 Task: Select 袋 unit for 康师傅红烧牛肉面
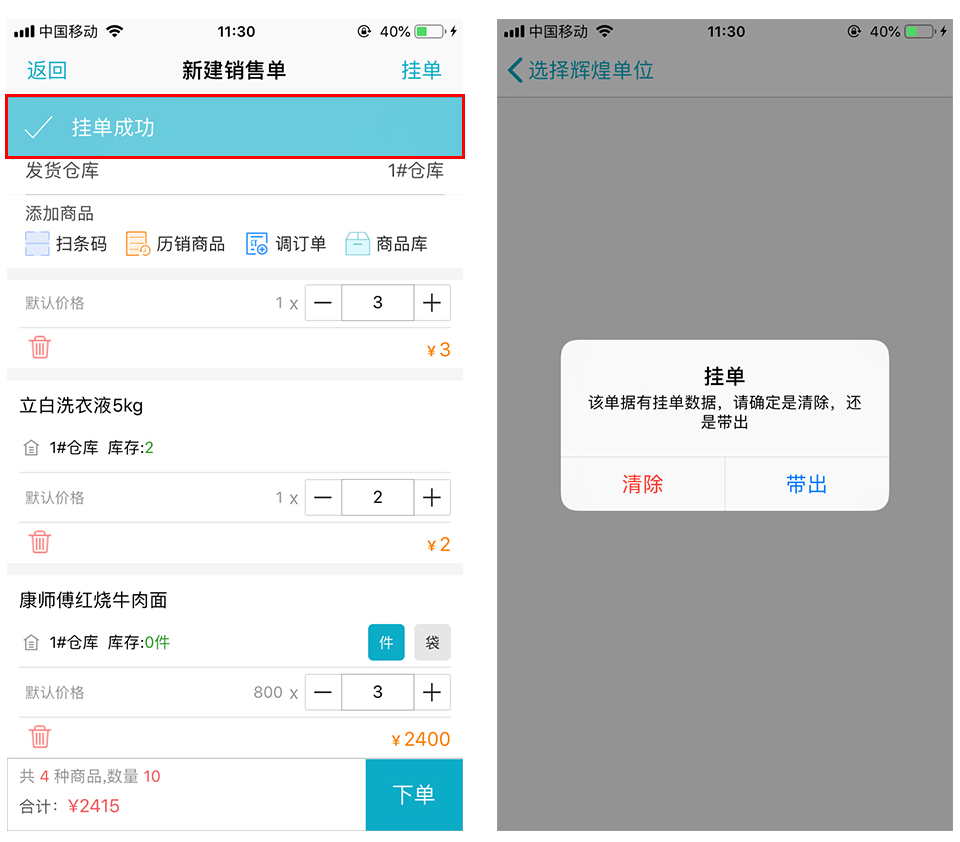(432, 642)
